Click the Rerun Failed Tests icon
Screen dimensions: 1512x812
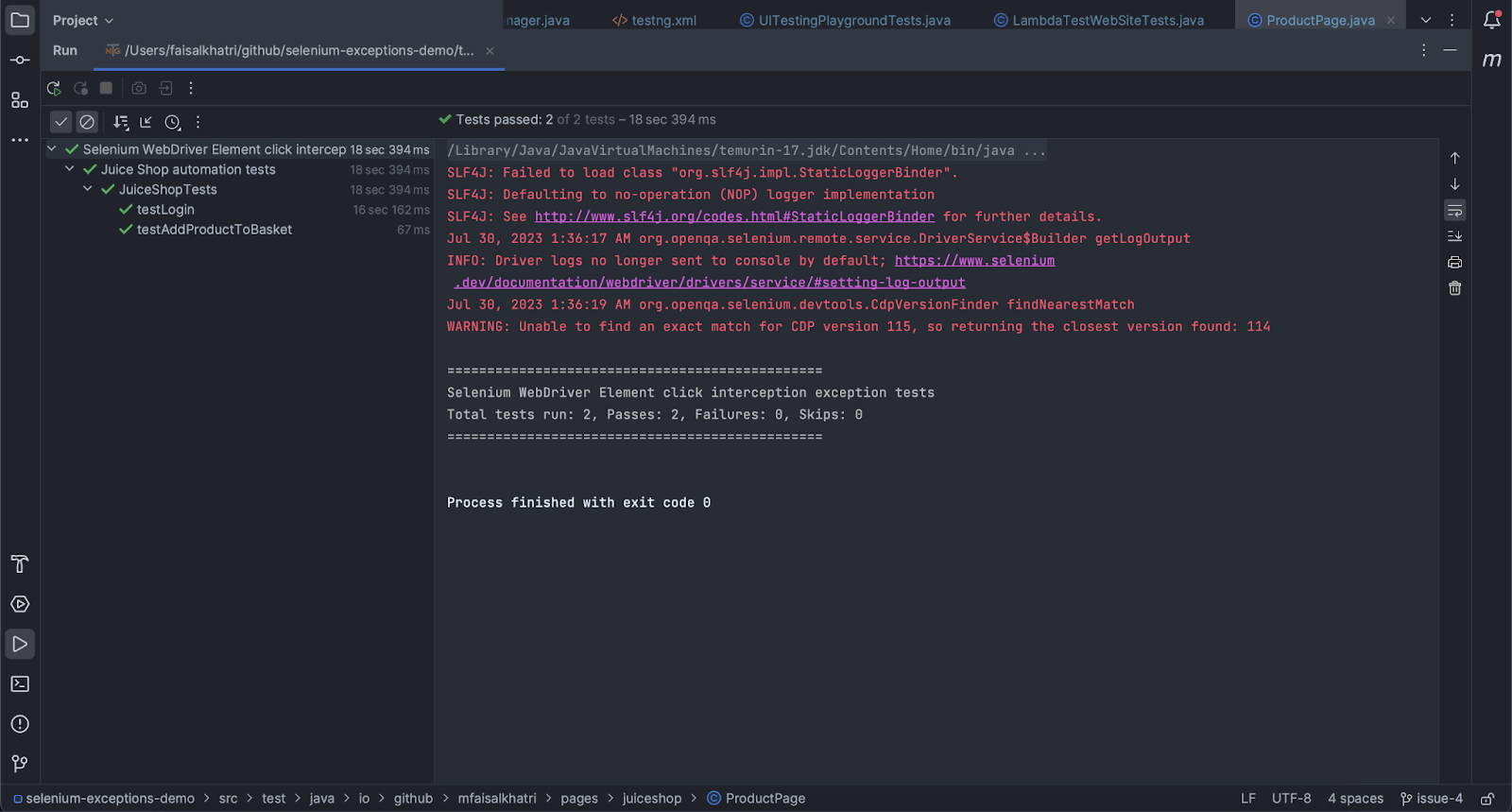(x=80, y=88)
